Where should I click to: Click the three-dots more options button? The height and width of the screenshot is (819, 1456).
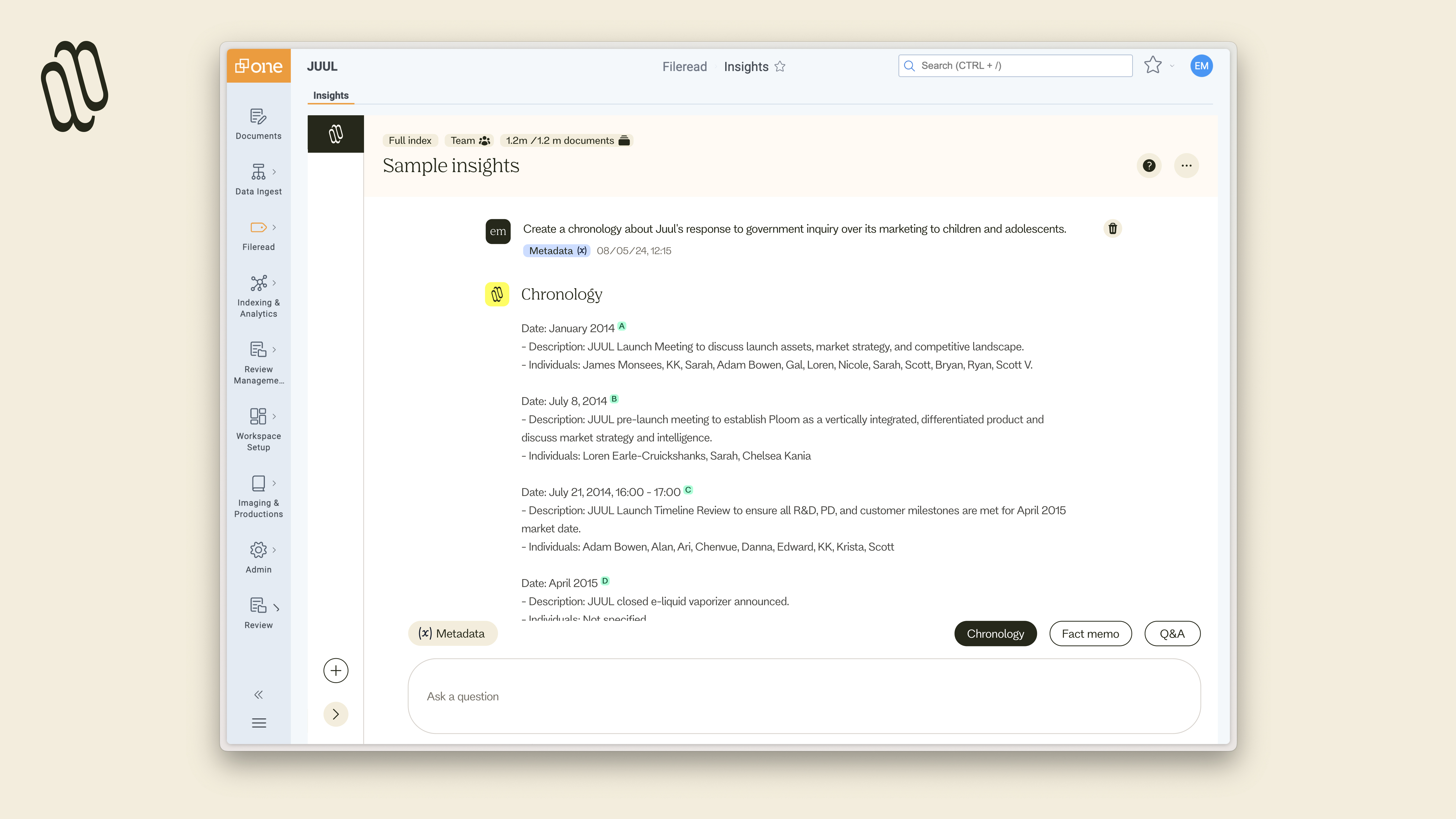[x=1186, y=166]
